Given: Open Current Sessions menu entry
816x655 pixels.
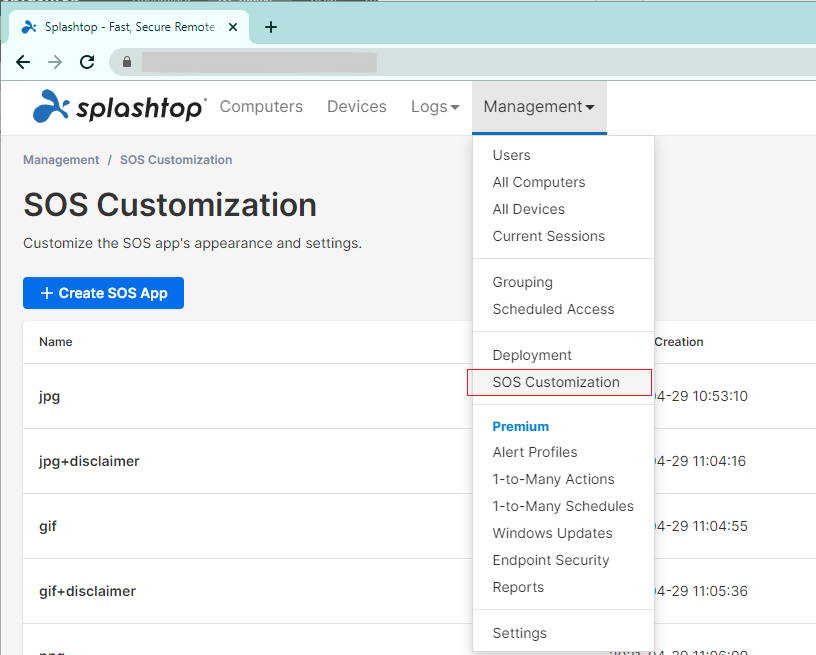Looking at the screenshot, I should click(549, 236).
